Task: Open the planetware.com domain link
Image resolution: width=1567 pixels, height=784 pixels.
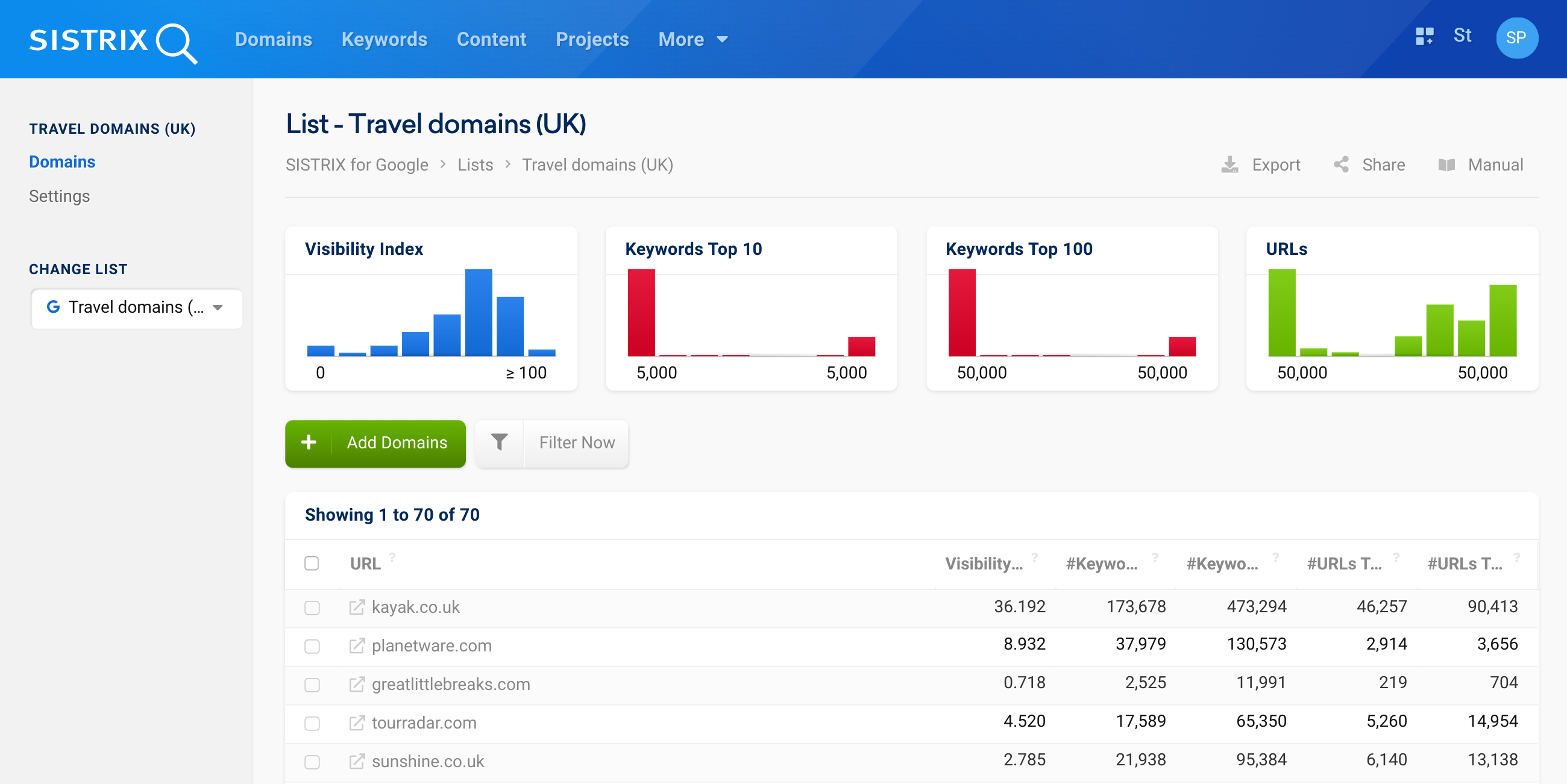Action: pyautogui.click(x=432, y=645)
